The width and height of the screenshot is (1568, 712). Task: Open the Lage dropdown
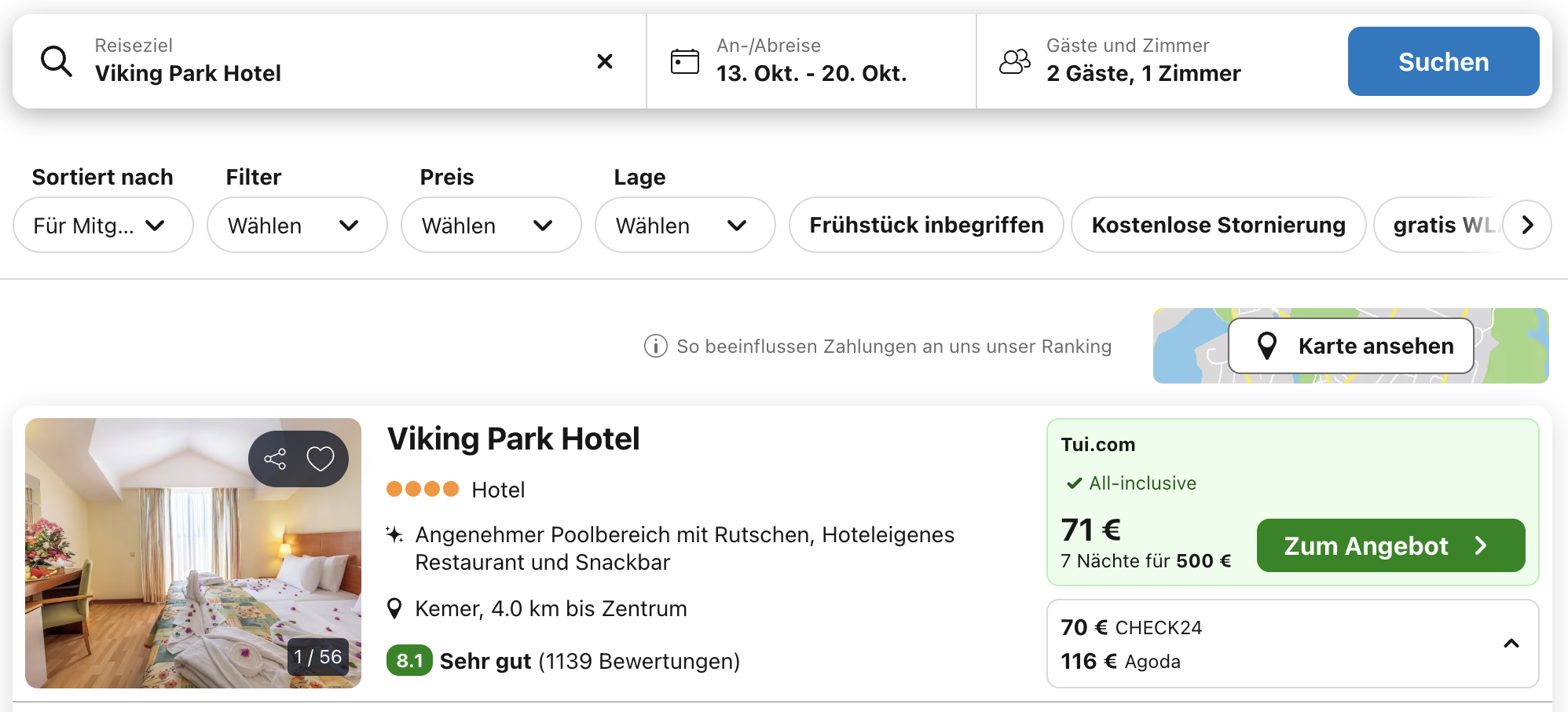point(684,226)
